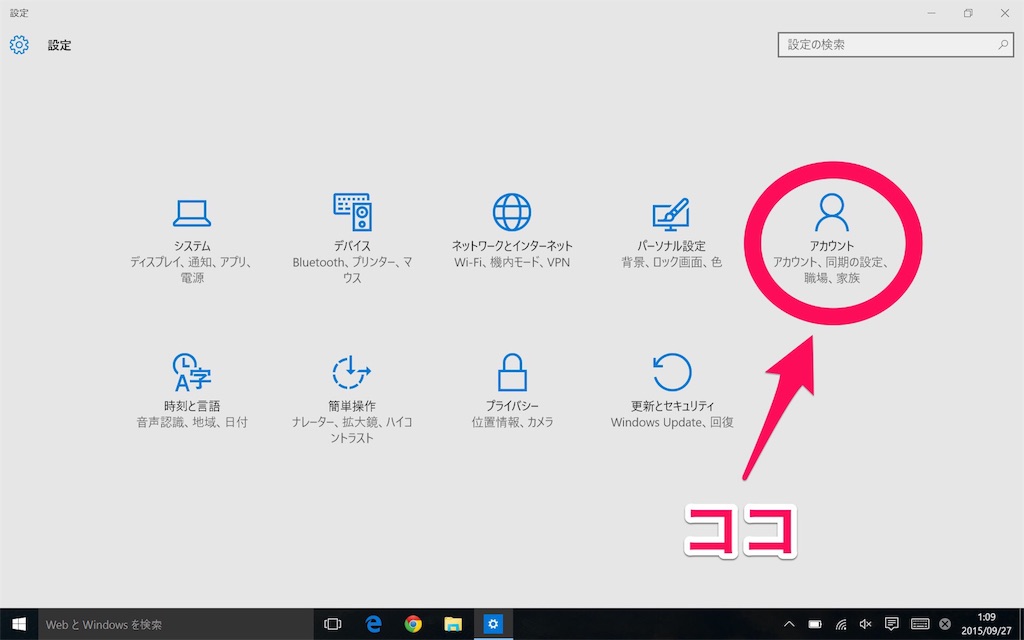1024x640 pixels.
Task: Click the magnifier icon in settings search
Action: click(x=1002, y=44)
